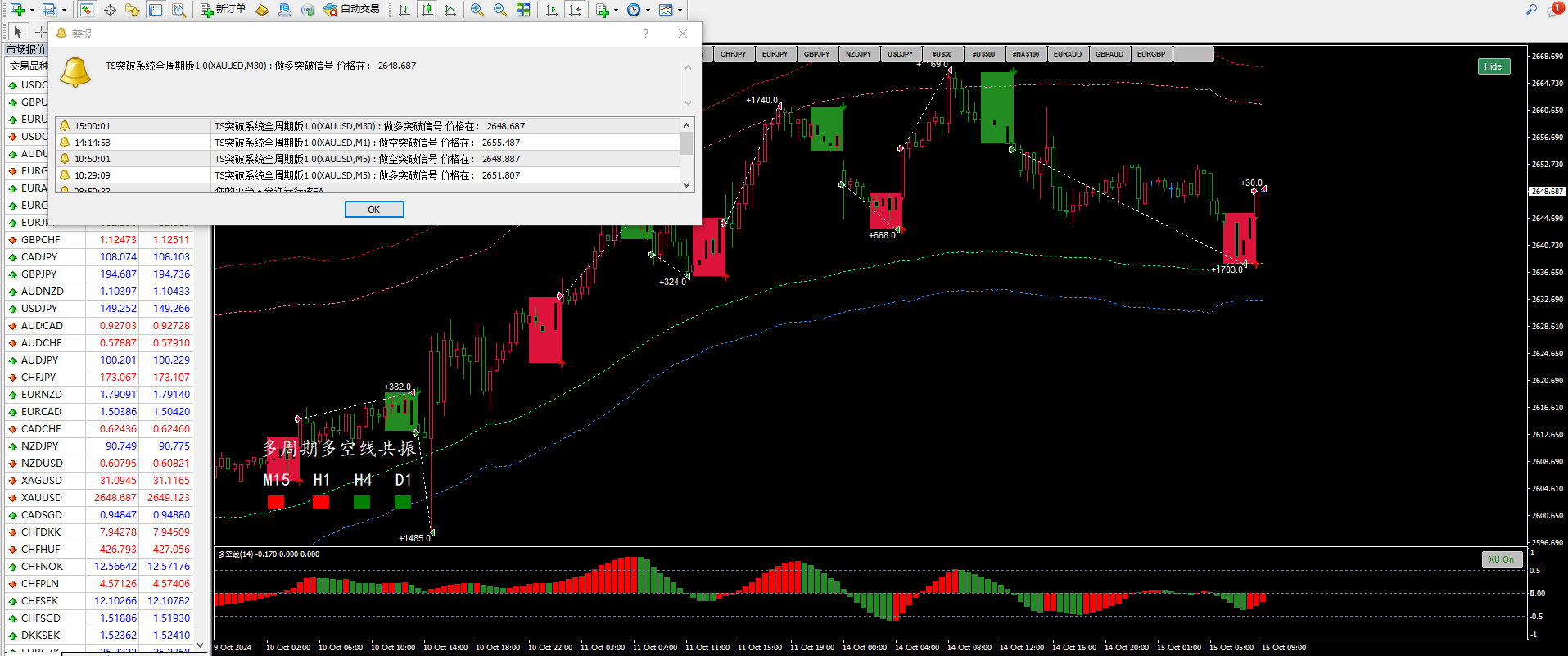Viewport: 1568px width, 656px height.
Task: Switch to the GBPJPY chart tab
Action: [x=817, y=54]
